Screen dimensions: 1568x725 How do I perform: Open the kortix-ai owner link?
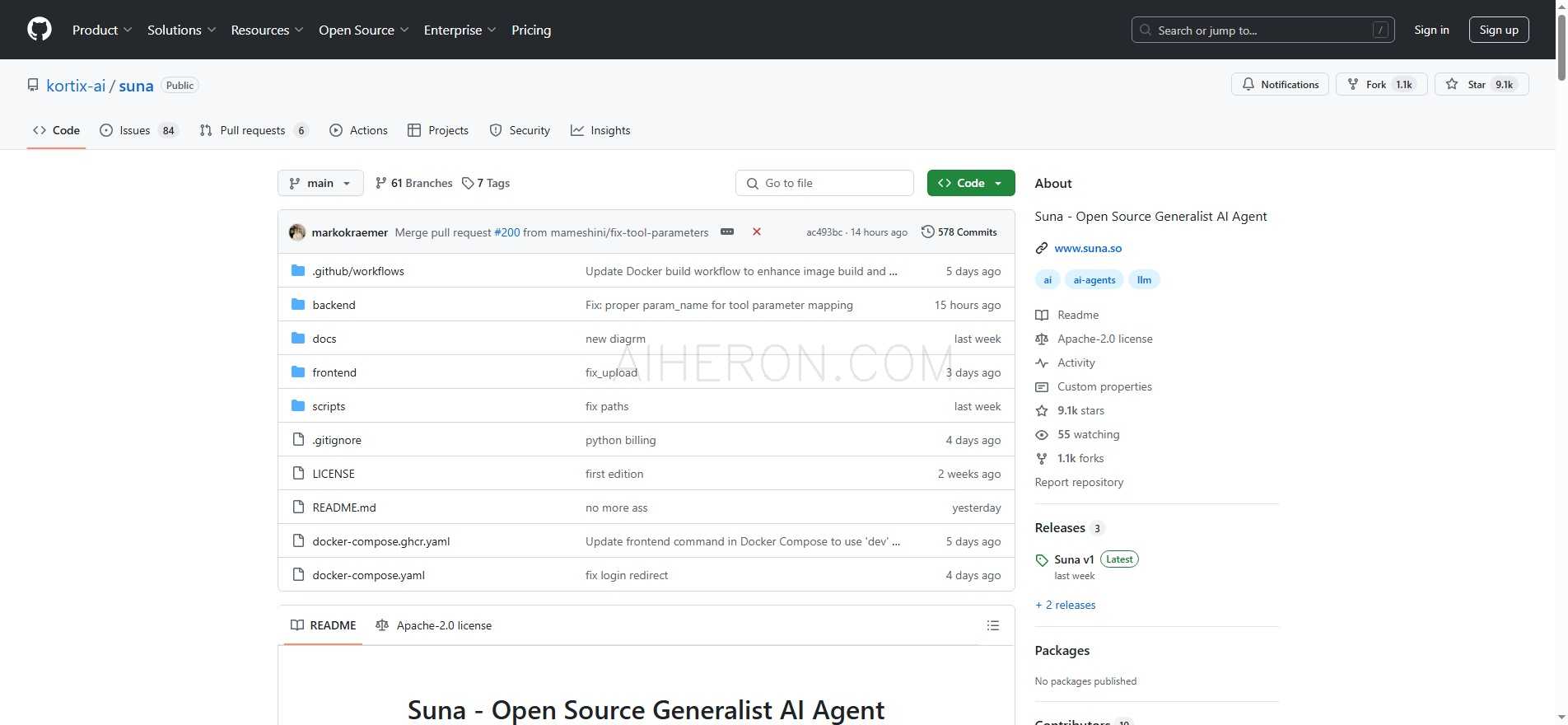tap(76, 86)
